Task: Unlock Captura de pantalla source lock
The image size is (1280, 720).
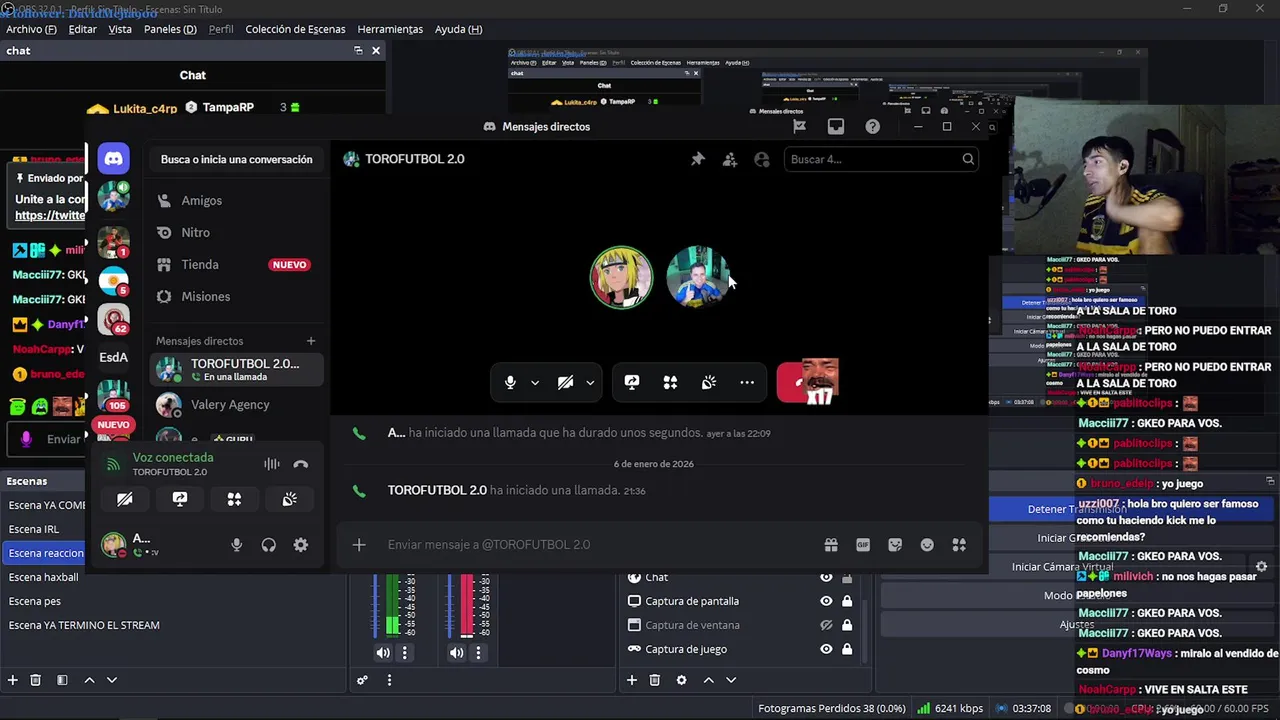Action: [847, 601]
